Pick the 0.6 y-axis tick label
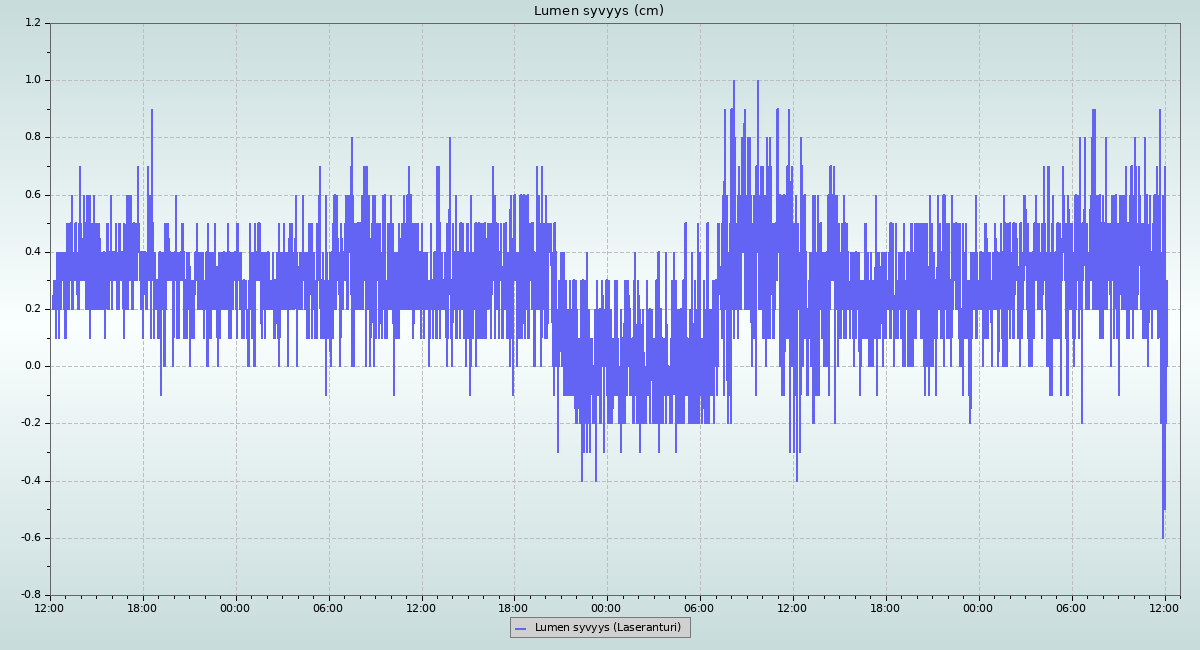Screen dimensions: 1200x650 pyautogui.click(x=33, y=195)
